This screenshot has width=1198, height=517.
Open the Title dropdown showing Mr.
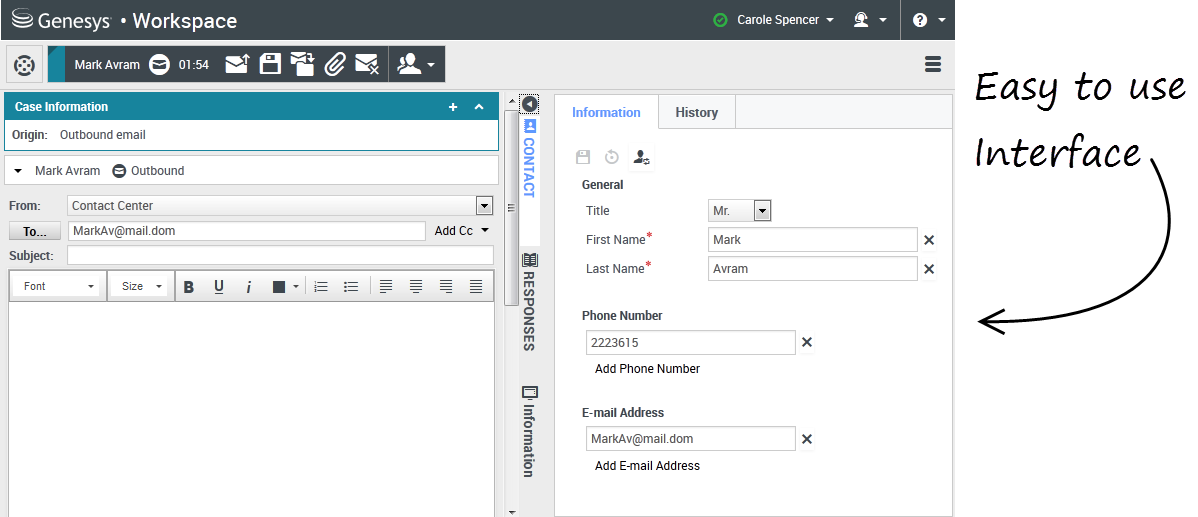[740, 211]
